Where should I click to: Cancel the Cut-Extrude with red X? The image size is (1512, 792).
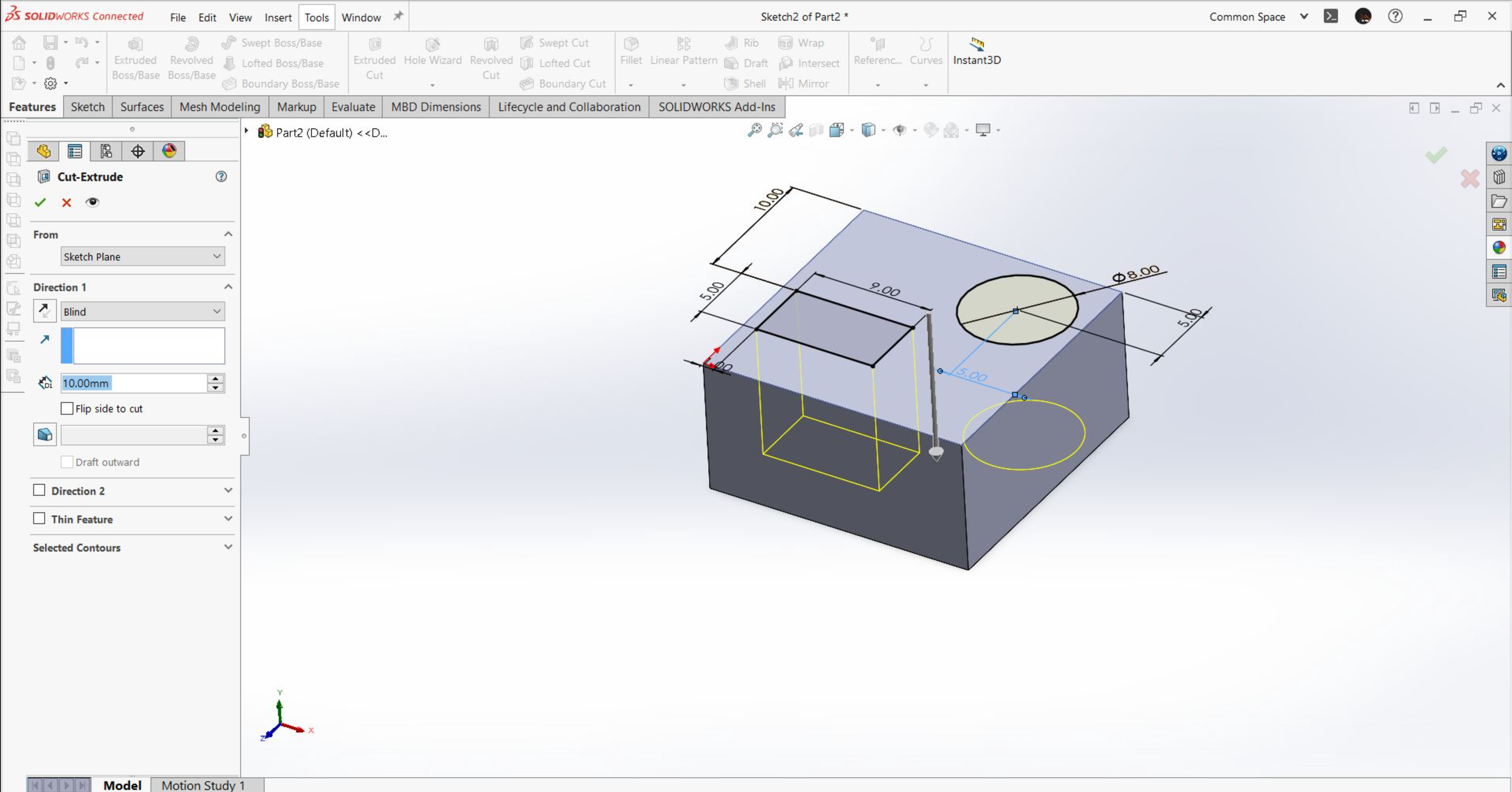point(67,203)
